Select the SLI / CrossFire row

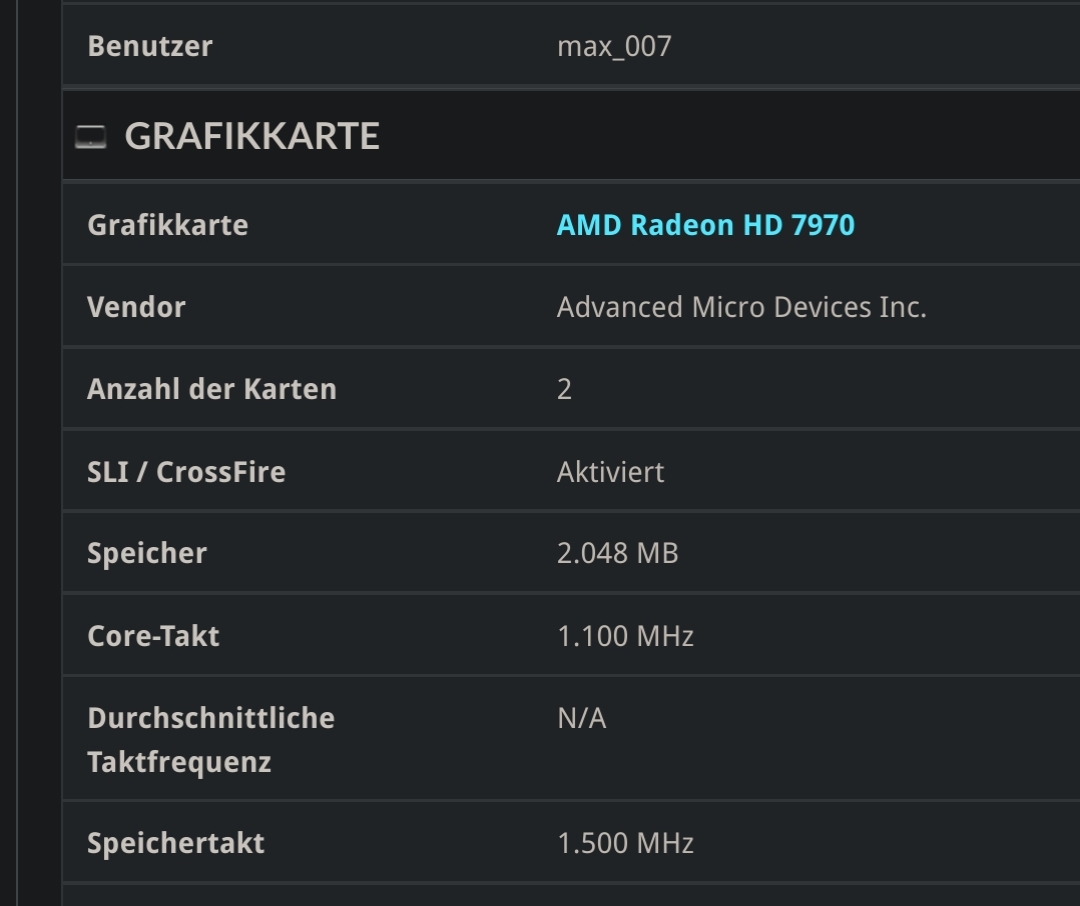[400, 471]
